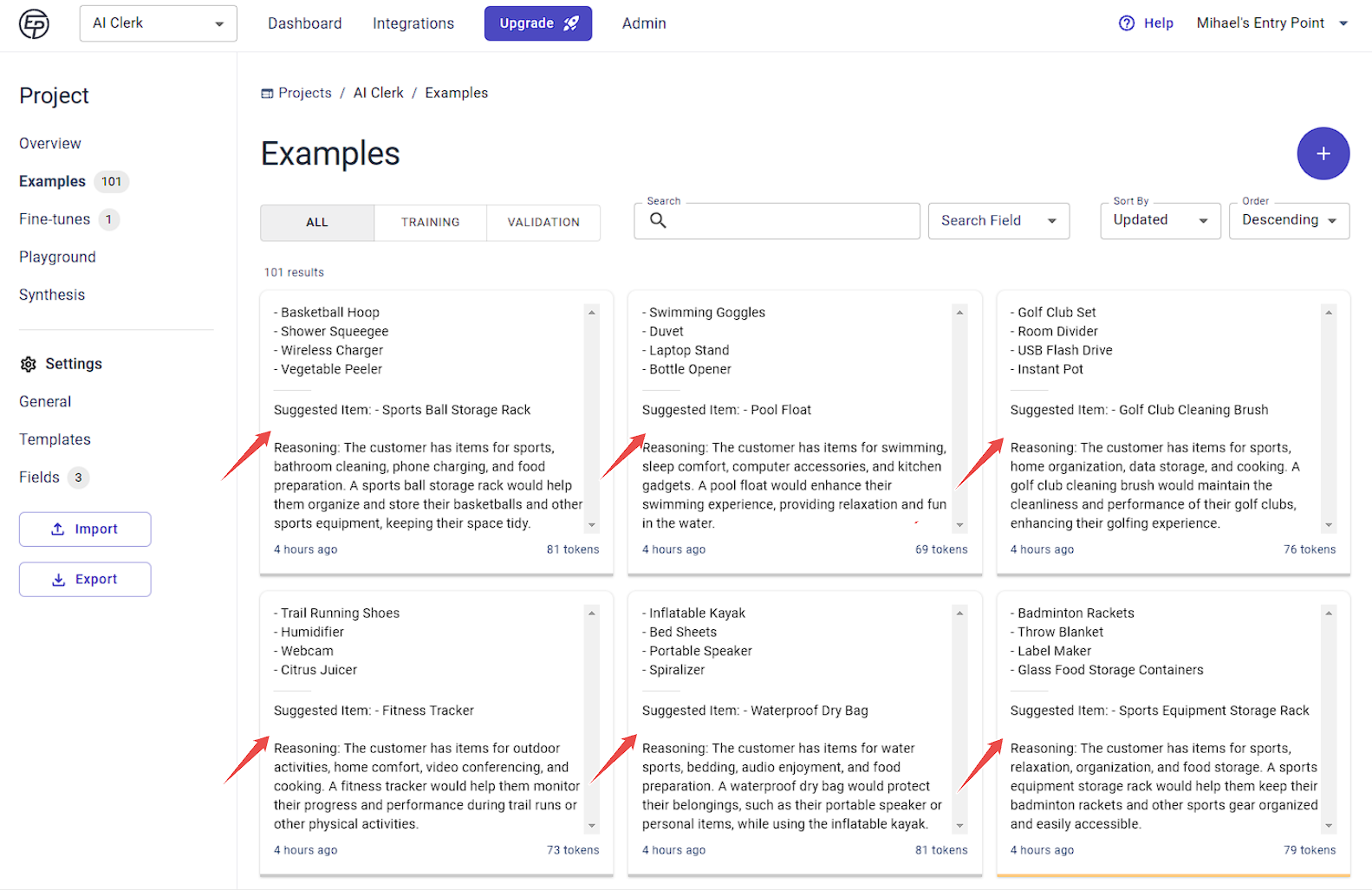Click the Upgrade rocket button
1372x890 pixels.
click(538, 23)
